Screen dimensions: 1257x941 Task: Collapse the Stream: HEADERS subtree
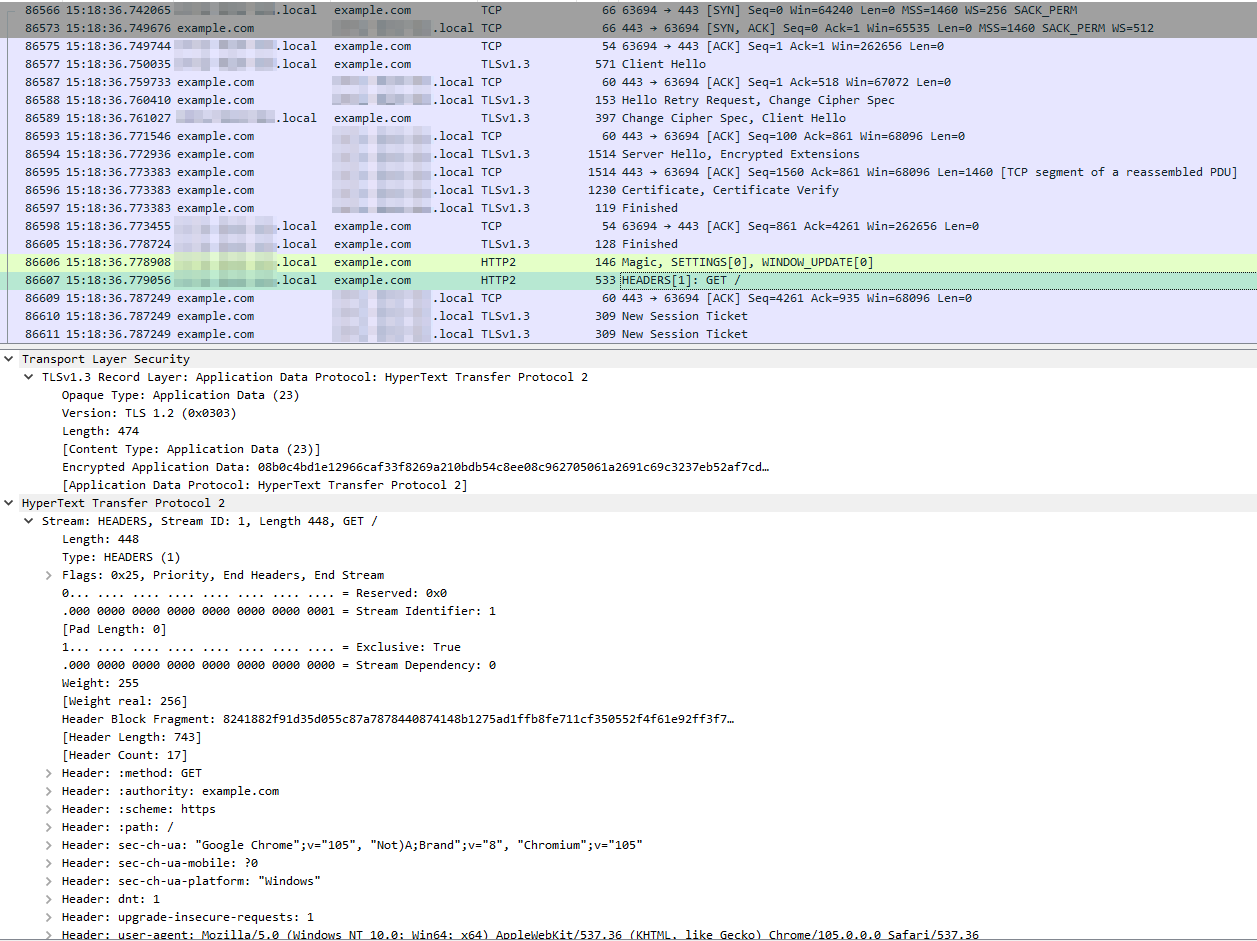point(28,520)
